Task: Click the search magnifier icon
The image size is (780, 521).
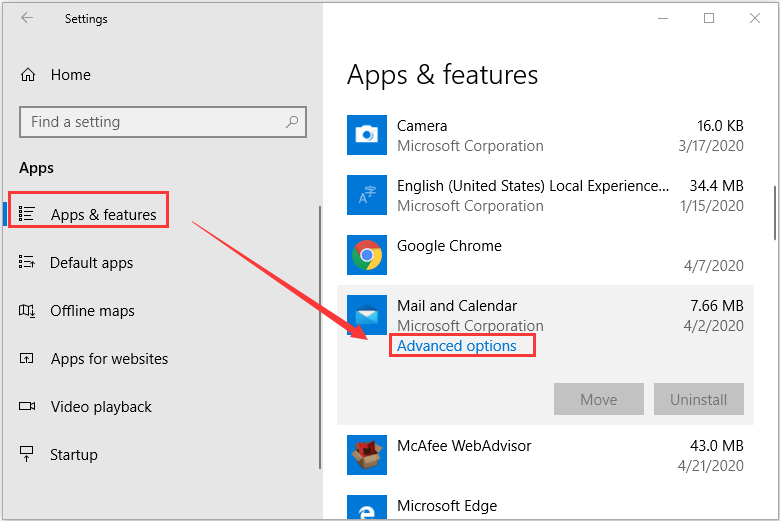Action: [x=292, y=121]
